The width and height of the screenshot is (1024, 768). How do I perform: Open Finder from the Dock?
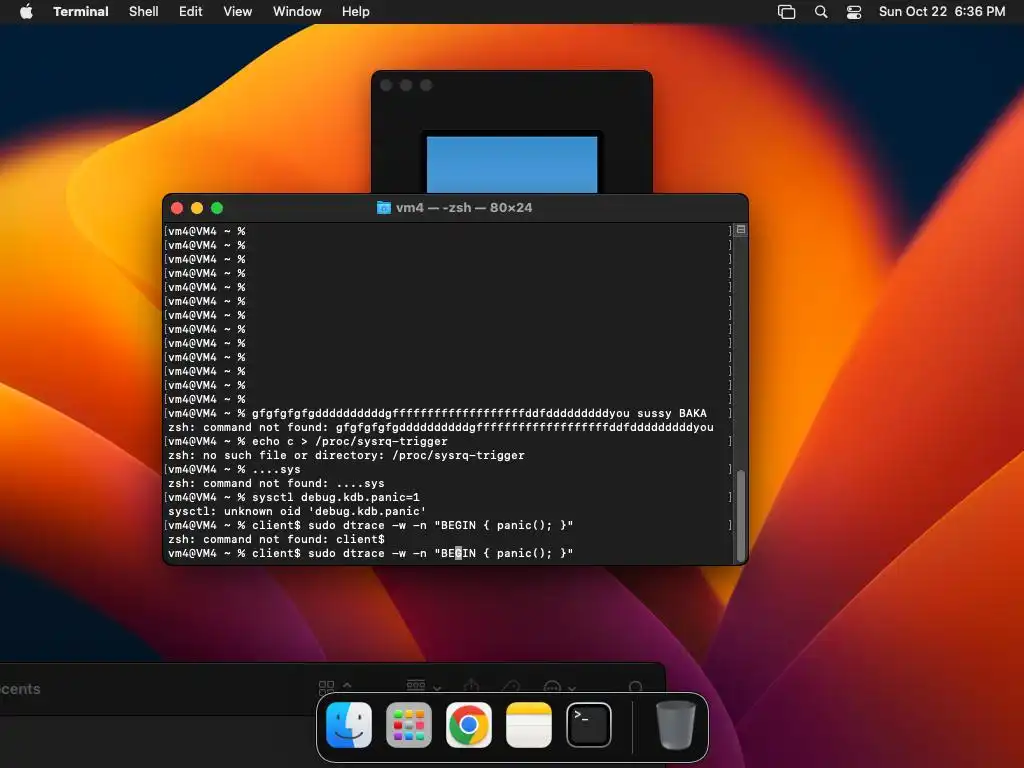coord(349,725)
